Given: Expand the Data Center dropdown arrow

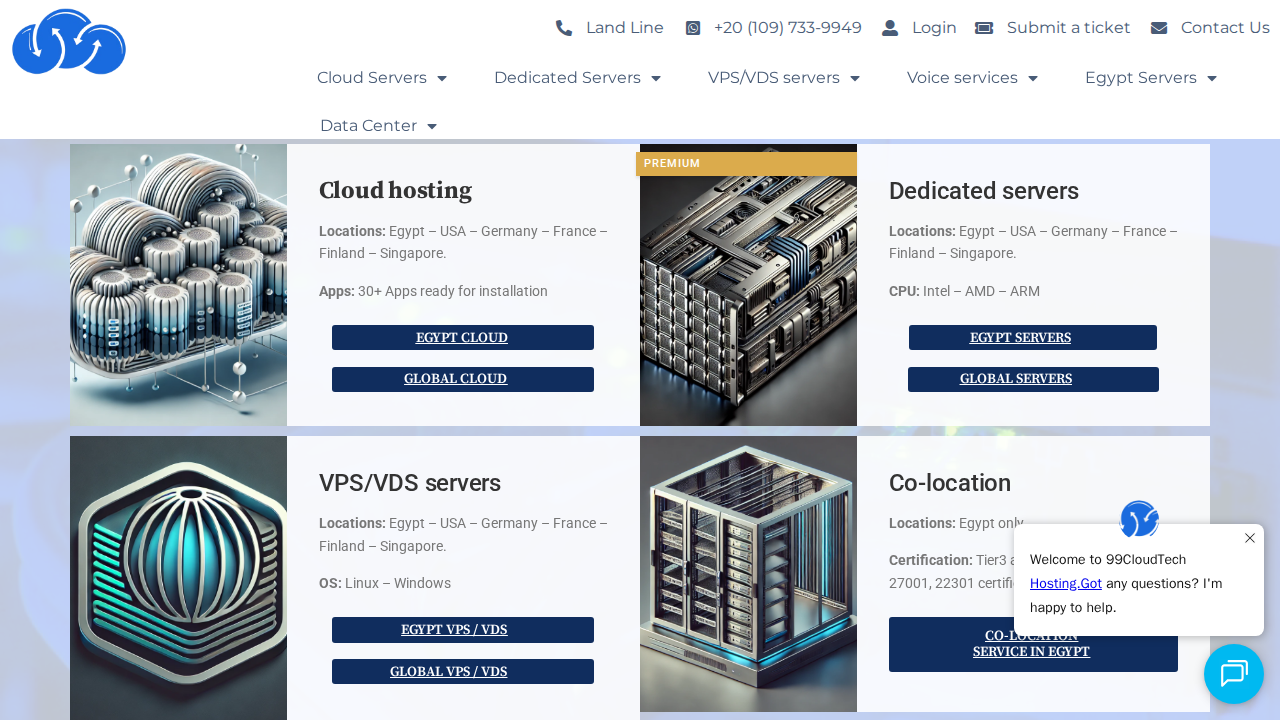Looking at the screenshot, I should [432, 126].
